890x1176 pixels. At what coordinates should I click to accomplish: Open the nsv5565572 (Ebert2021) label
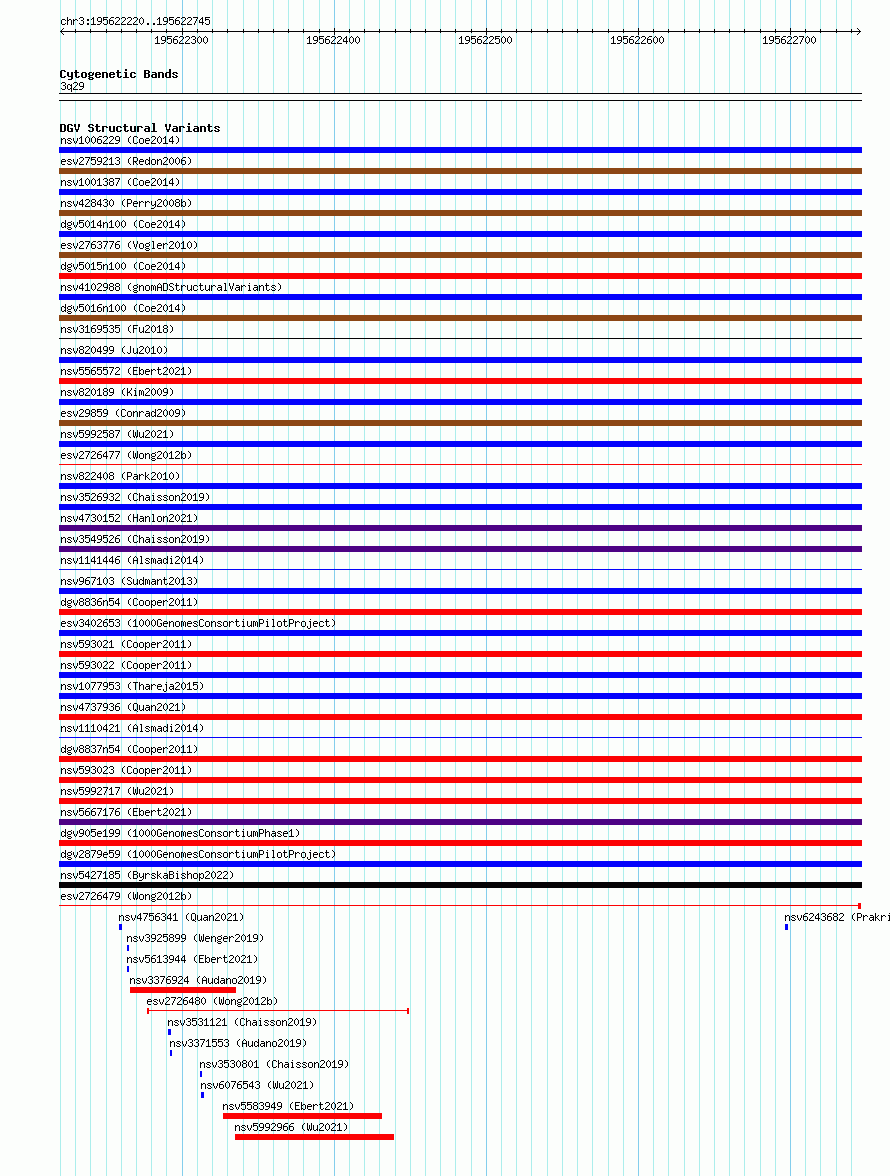tap(126, 371)
